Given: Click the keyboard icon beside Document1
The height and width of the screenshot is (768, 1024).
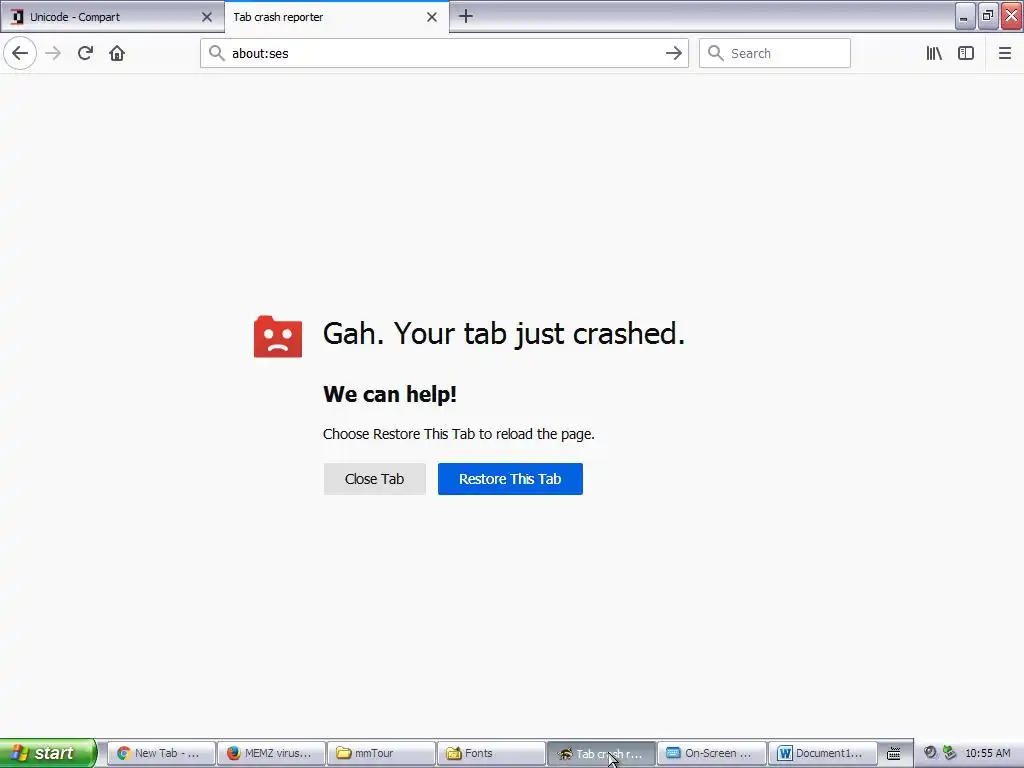Looking at the screenshot, I should (893, 753).
